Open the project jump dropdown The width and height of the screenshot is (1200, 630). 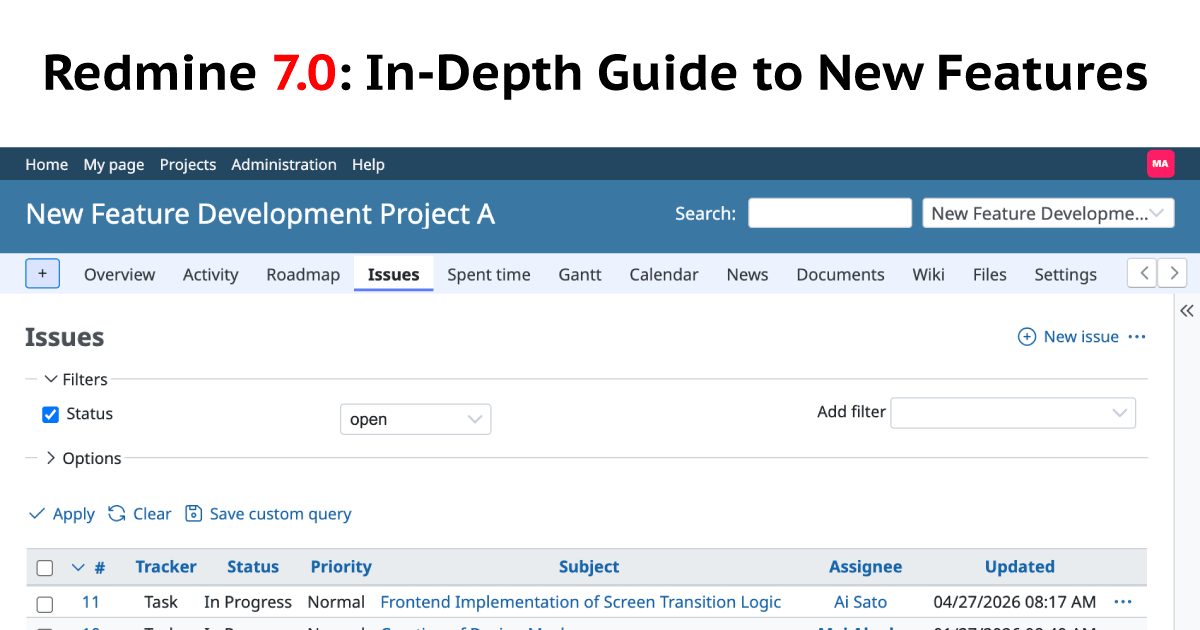tap(1048, 213)
